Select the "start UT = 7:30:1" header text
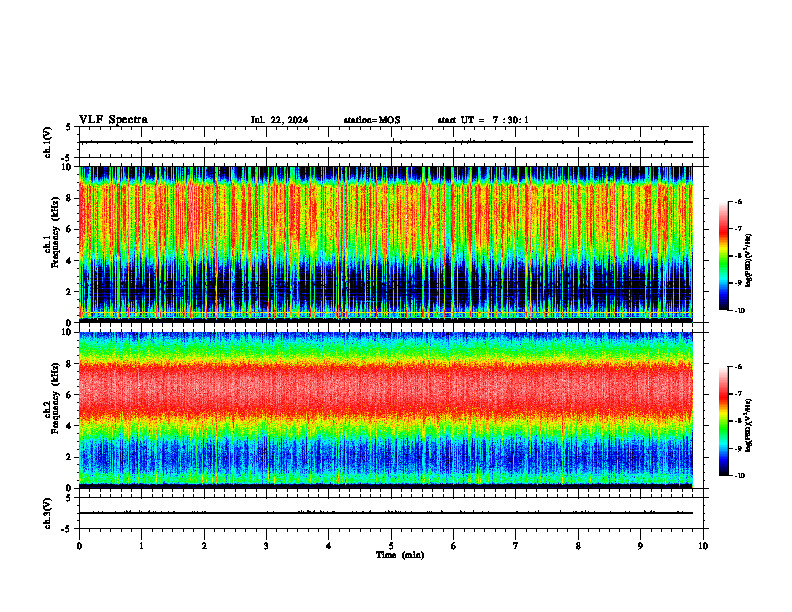This screenshot has width=792, height=612. [483, 120]
